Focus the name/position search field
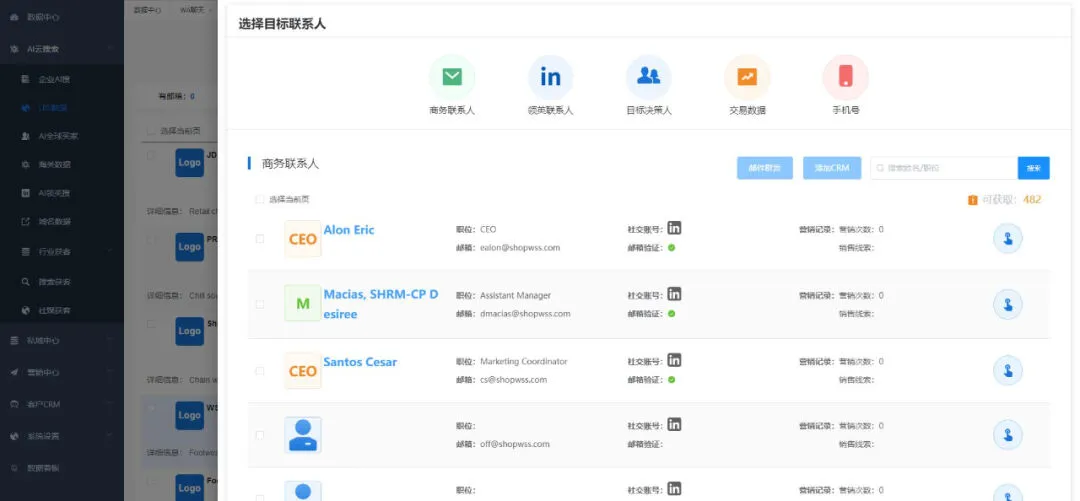1080x501 pixels. [944, 168]
